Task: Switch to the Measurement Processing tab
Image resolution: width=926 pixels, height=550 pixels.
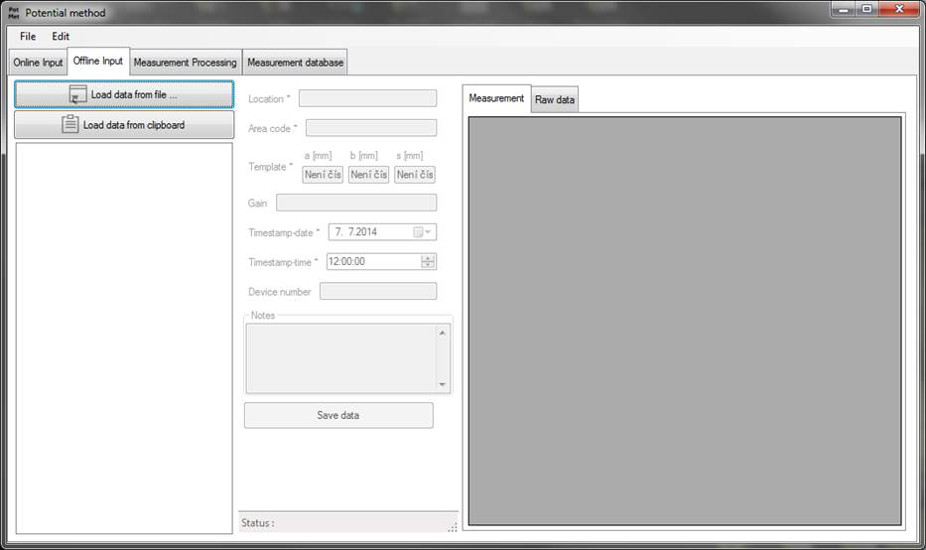Action: coord(185,62)
